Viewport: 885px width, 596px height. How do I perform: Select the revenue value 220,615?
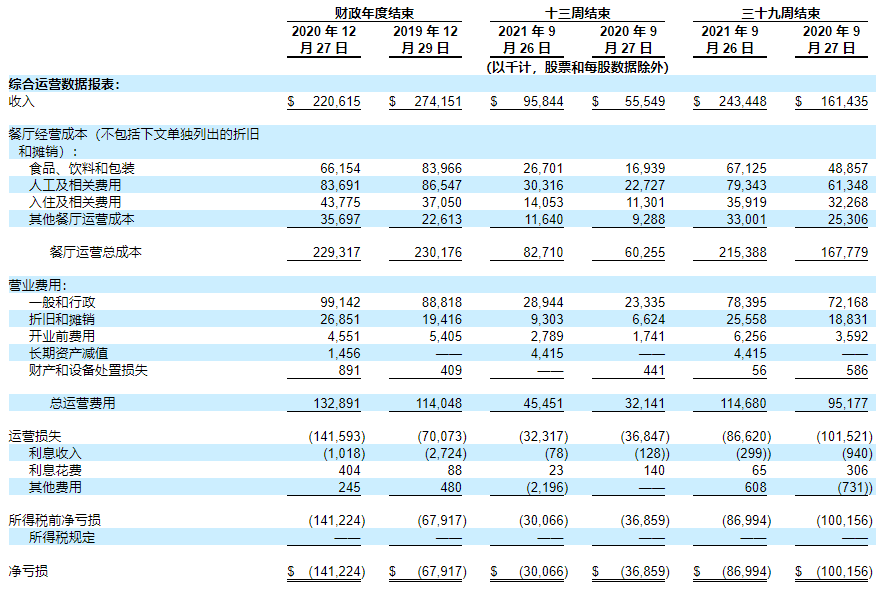tap(332, 101)
